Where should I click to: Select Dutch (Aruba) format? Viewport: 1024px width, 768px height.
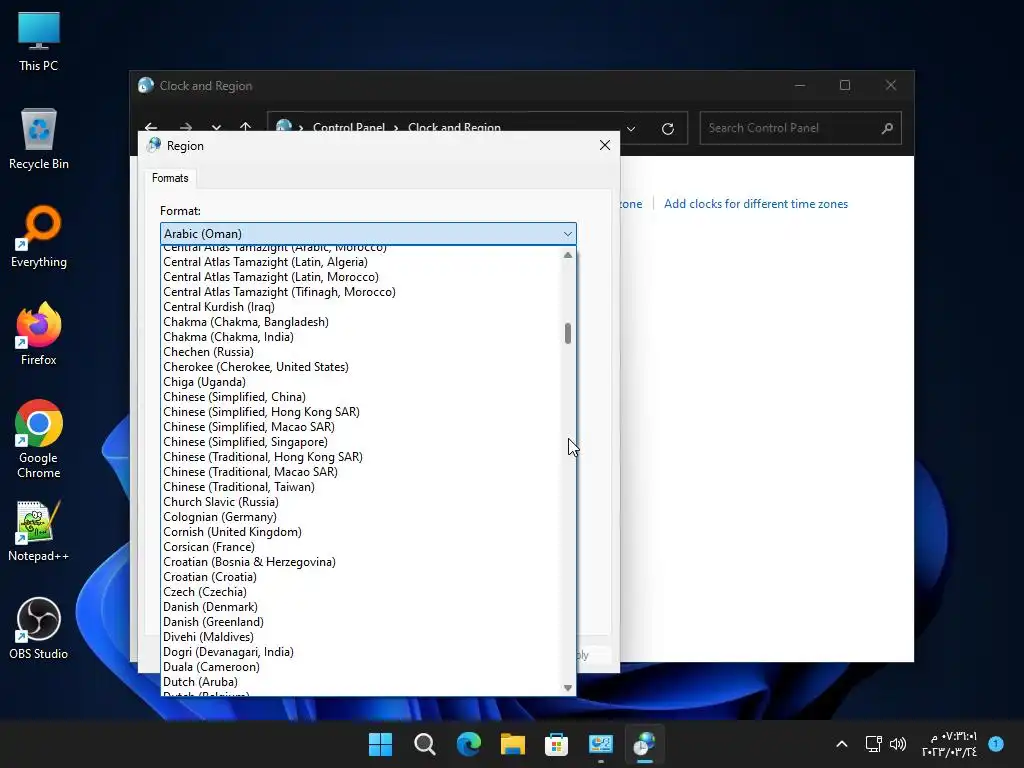coord(361,682)
